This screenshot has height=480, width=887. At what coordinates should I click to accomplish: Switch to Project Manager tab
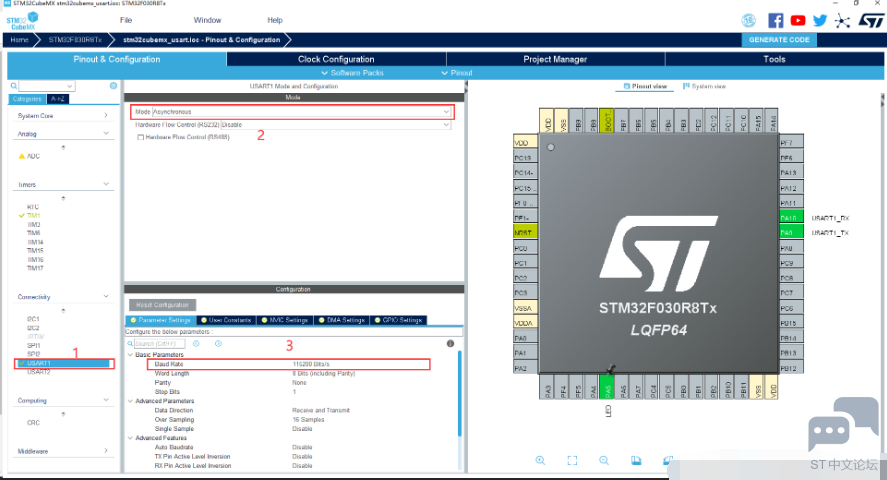(x=555, y=59)
